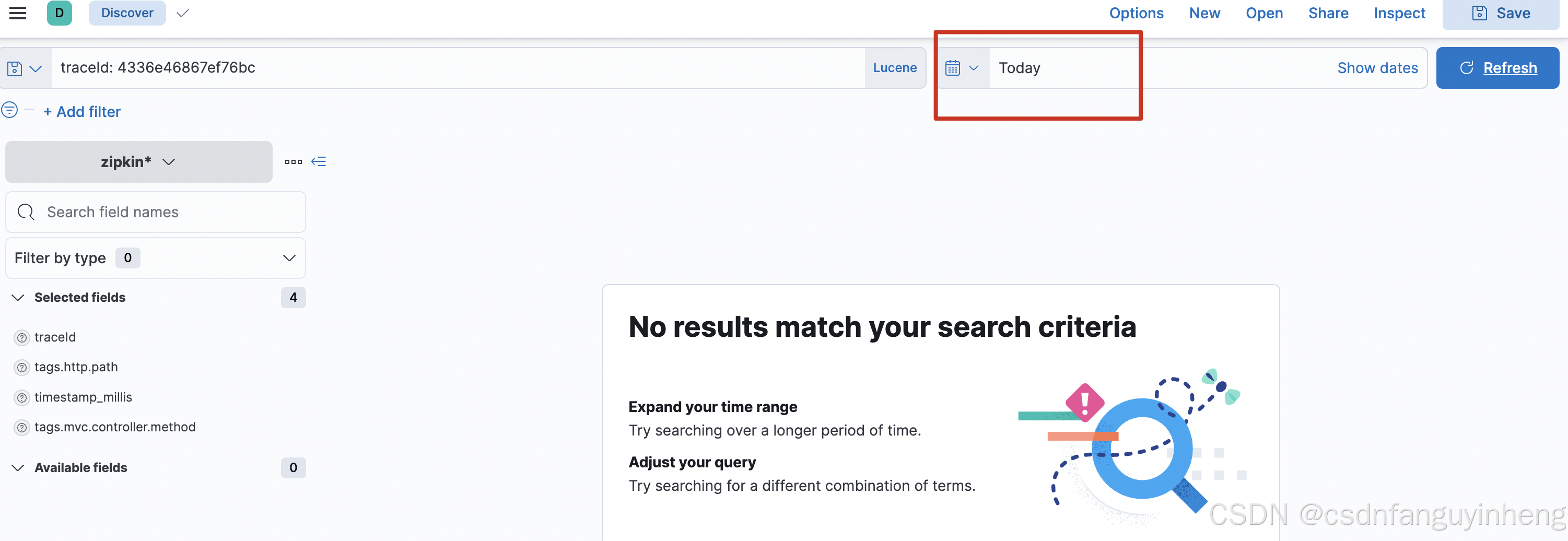Click the traceId field type icon

pos(22,338)
